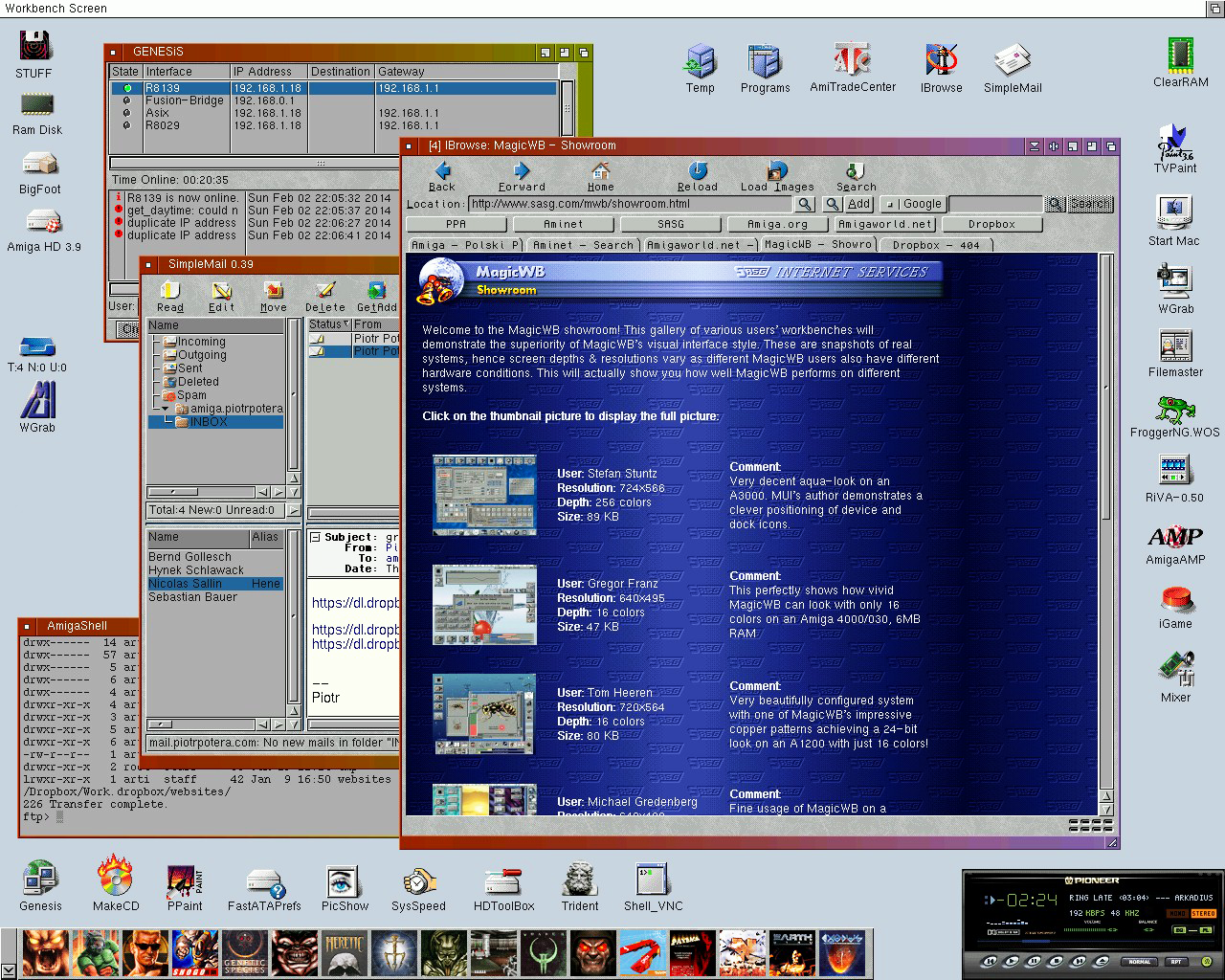Open the Filemaster desktop icon

[1175, 353]
